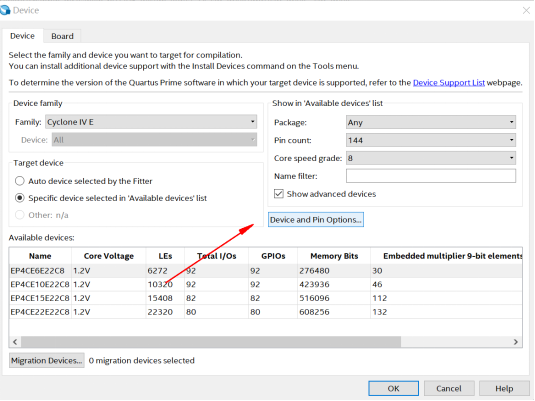Close the Device dialog window

click(x=526, y=11)
